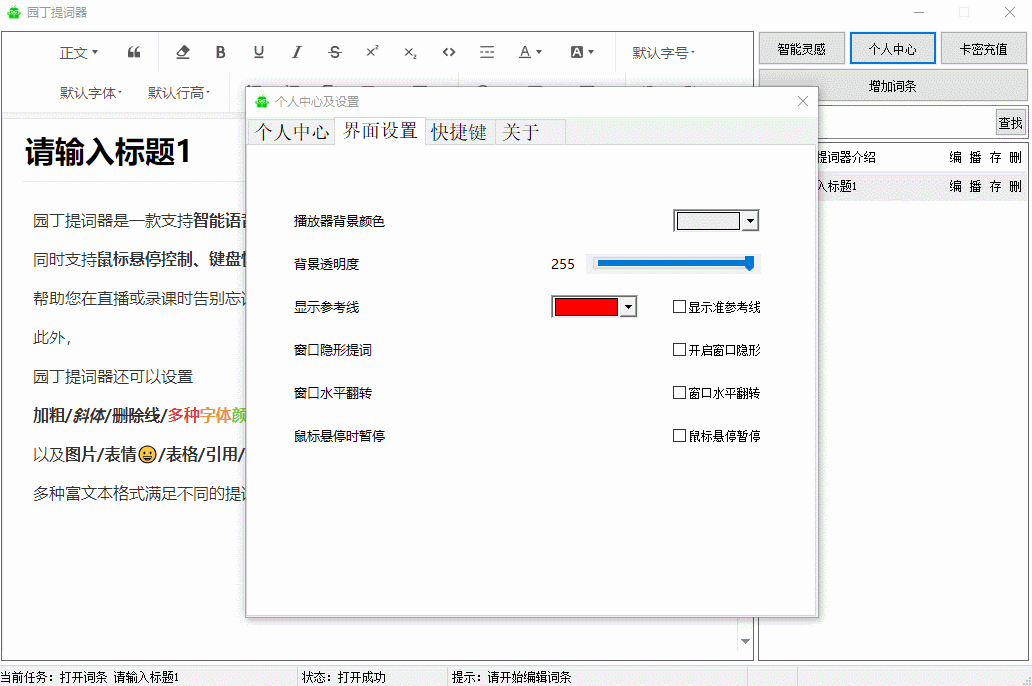Open the 关于 tab
The image size is (1032, 686).
click(521, 132)
